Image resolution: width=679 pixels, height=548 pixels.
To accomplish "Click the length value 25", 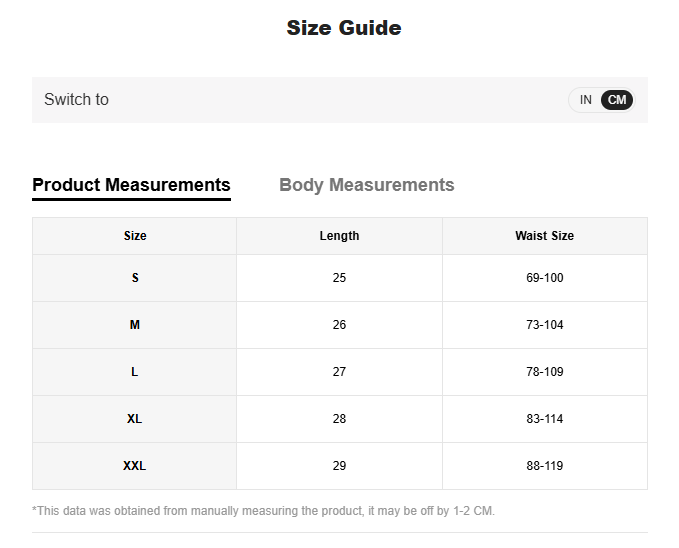I will (339, 278).
